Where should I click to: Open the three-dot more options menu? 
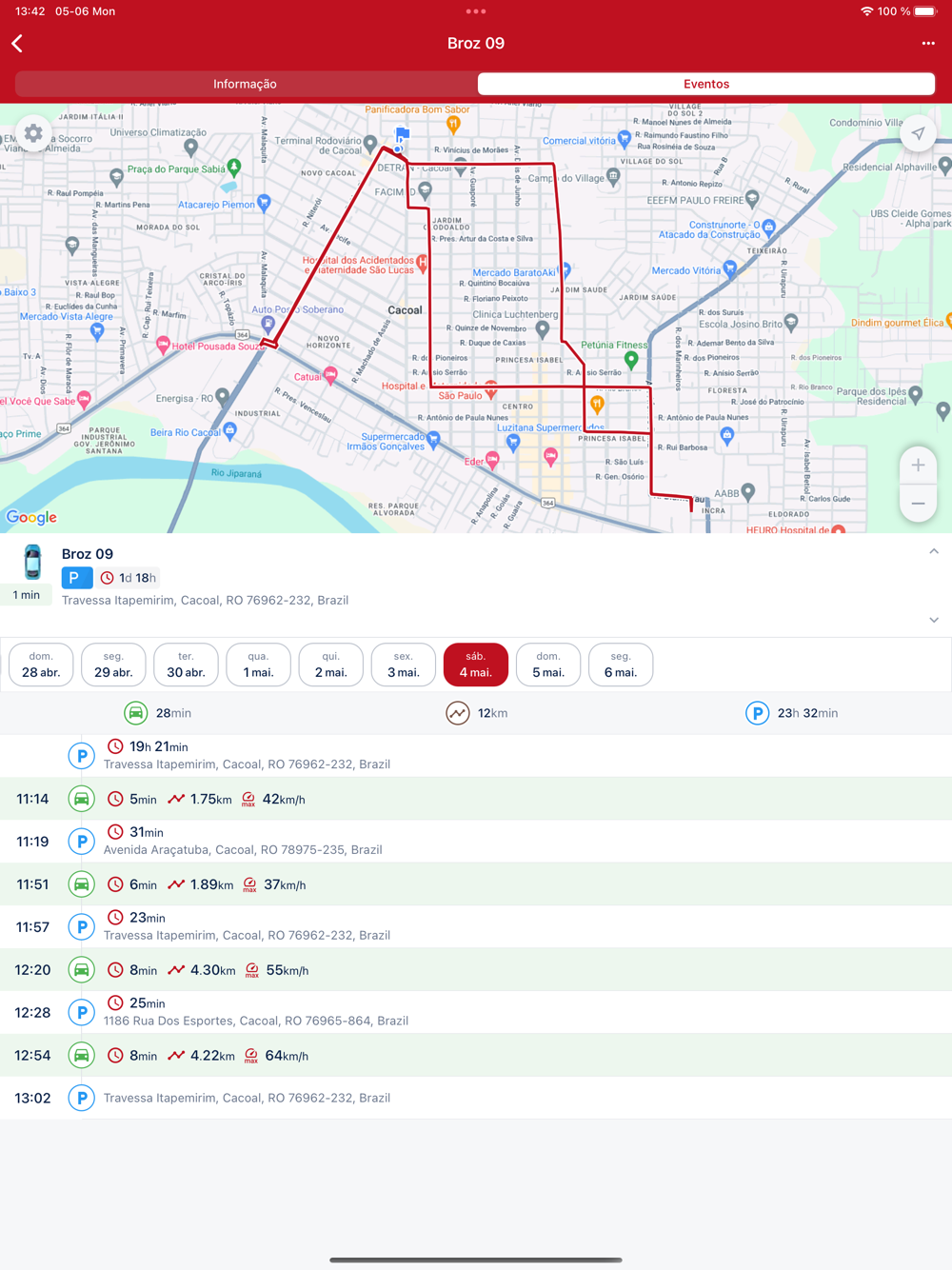(928, 44)
